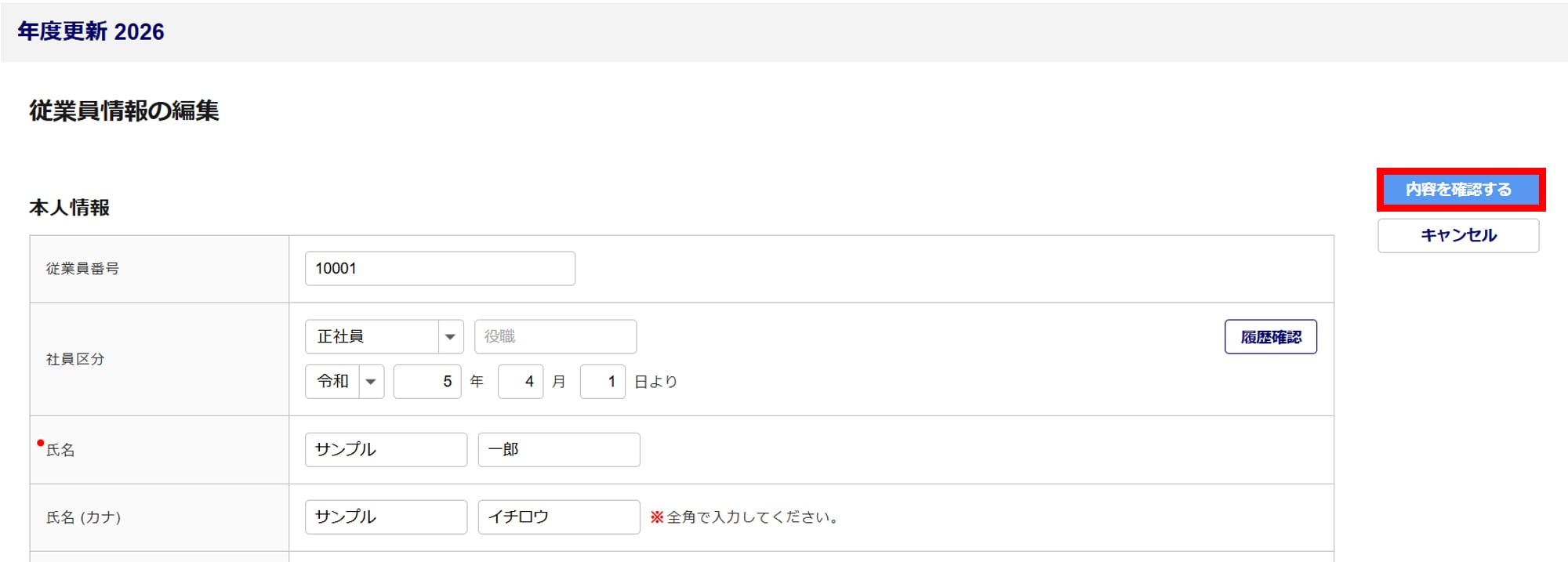This screenshot has width=1568, height=562.
Task: Focus the 従業員番号 field containing 10001
Action: (x=439, y=269)
